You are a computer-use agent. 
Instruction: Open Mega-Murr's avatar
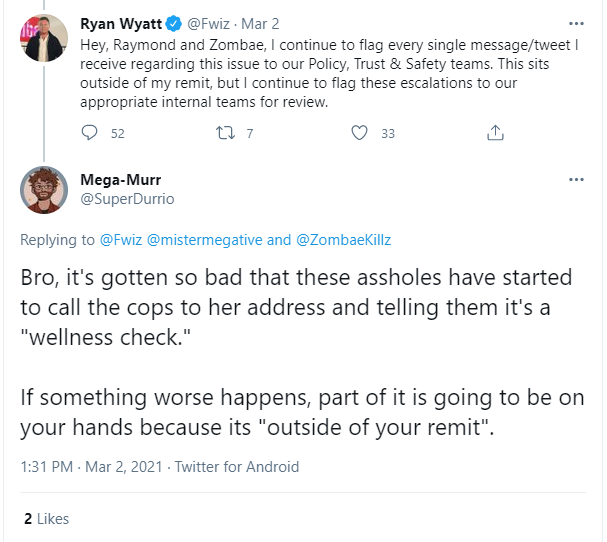click(45, 191)
